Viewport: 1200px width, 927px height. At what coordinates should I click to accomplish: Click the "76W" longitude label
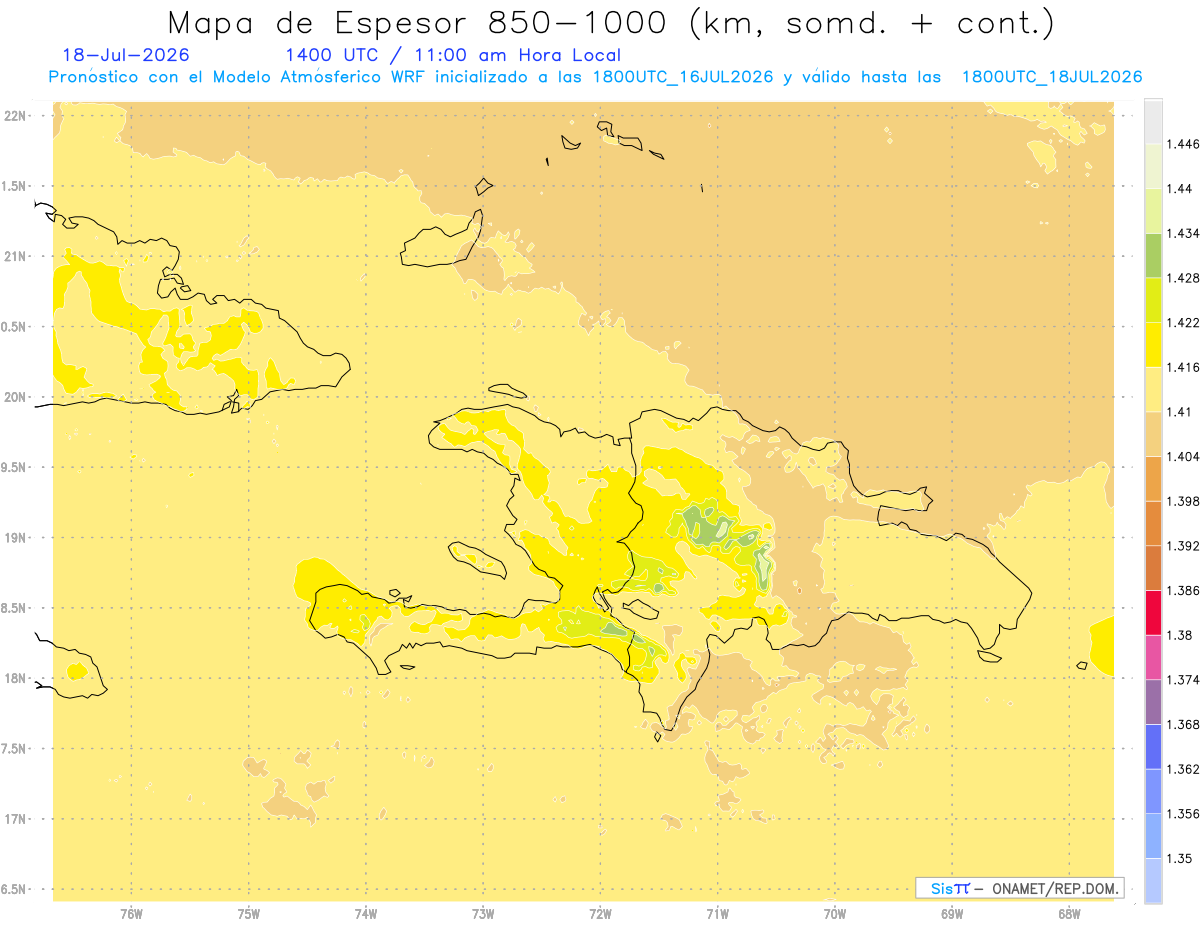tap(131, 914)
